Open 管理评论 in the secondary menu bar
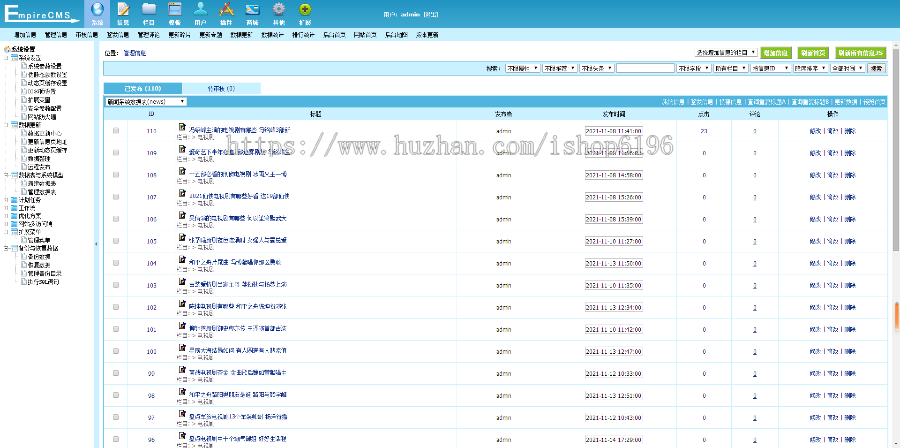The image size is (900, 448). click(x=149, y=35)
